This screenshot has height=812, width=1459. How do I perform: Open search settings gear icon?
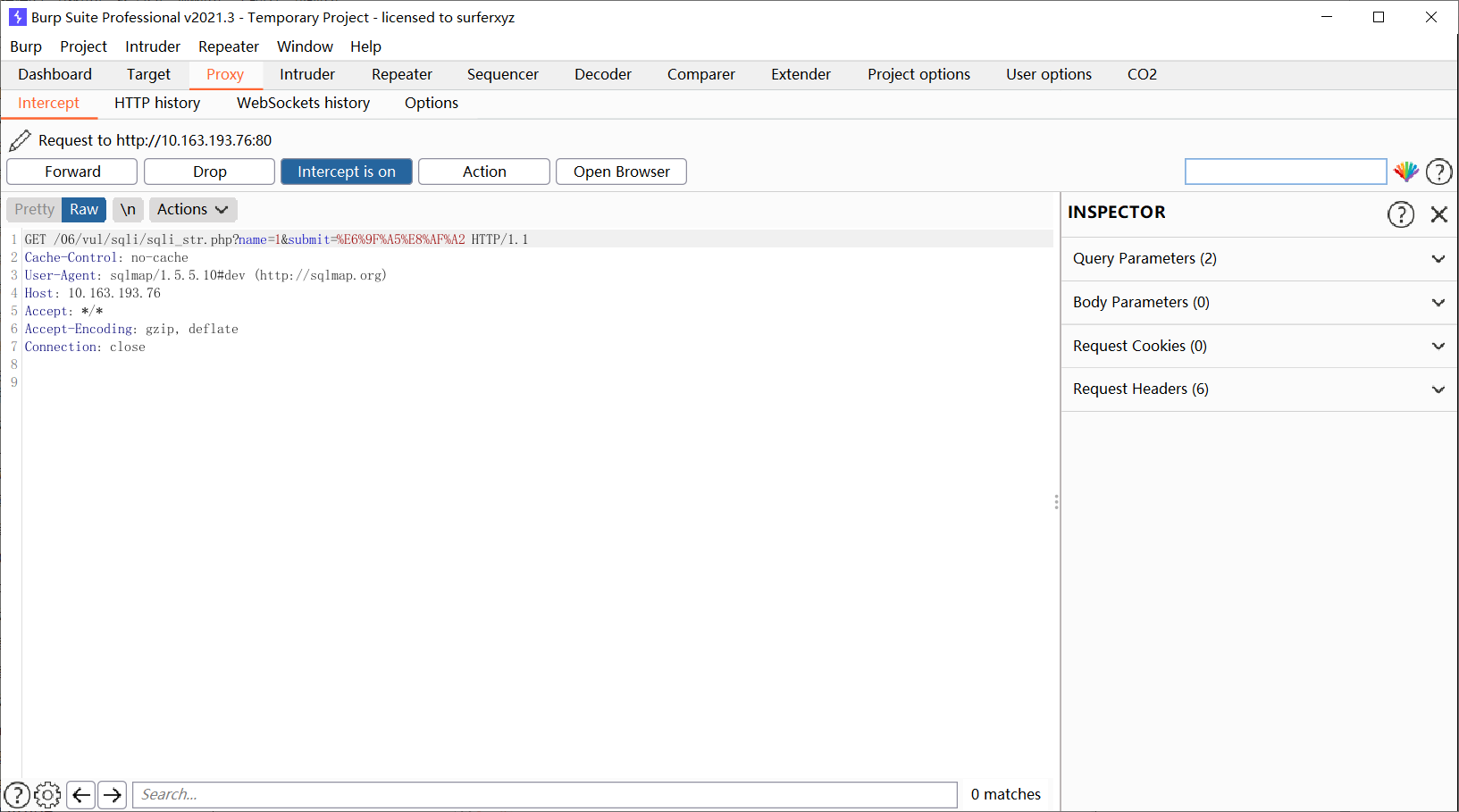47,795
